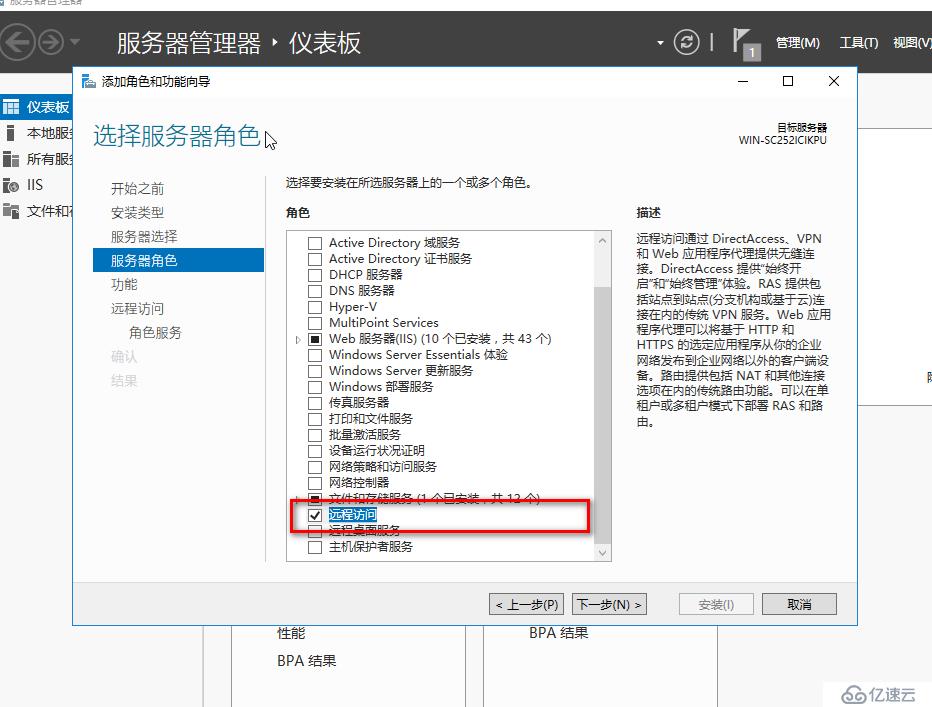The height and width of the screenshot is (707, 932).
Task: Expand the Web 服务器(IIS) tree node
Action: pyautogui.click(x=298, y=339)
